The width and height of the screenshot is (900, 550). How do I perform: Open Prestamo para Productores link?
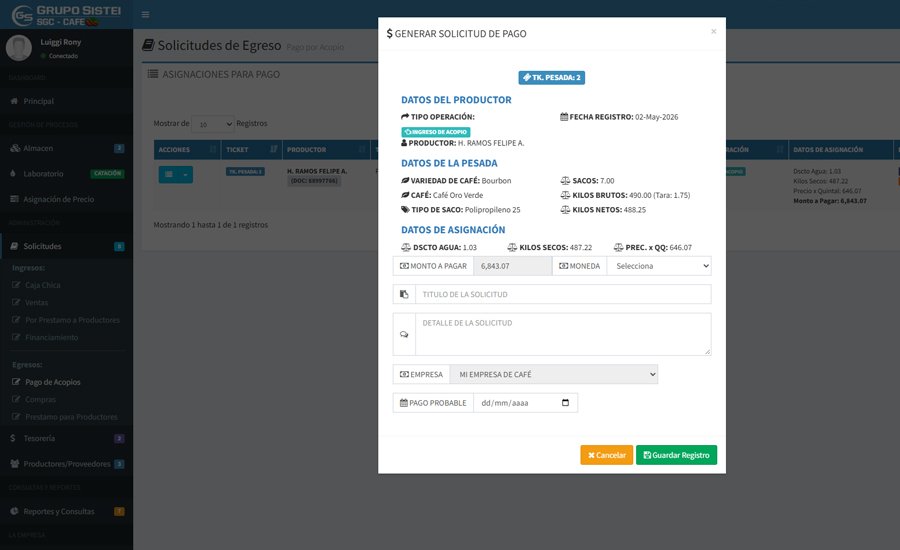(71, 417)
